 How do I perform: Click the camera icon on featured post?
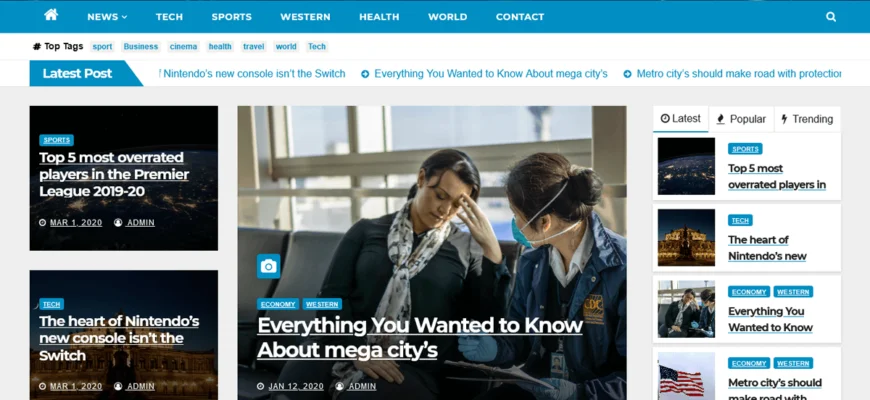click(x=269, y=266)
